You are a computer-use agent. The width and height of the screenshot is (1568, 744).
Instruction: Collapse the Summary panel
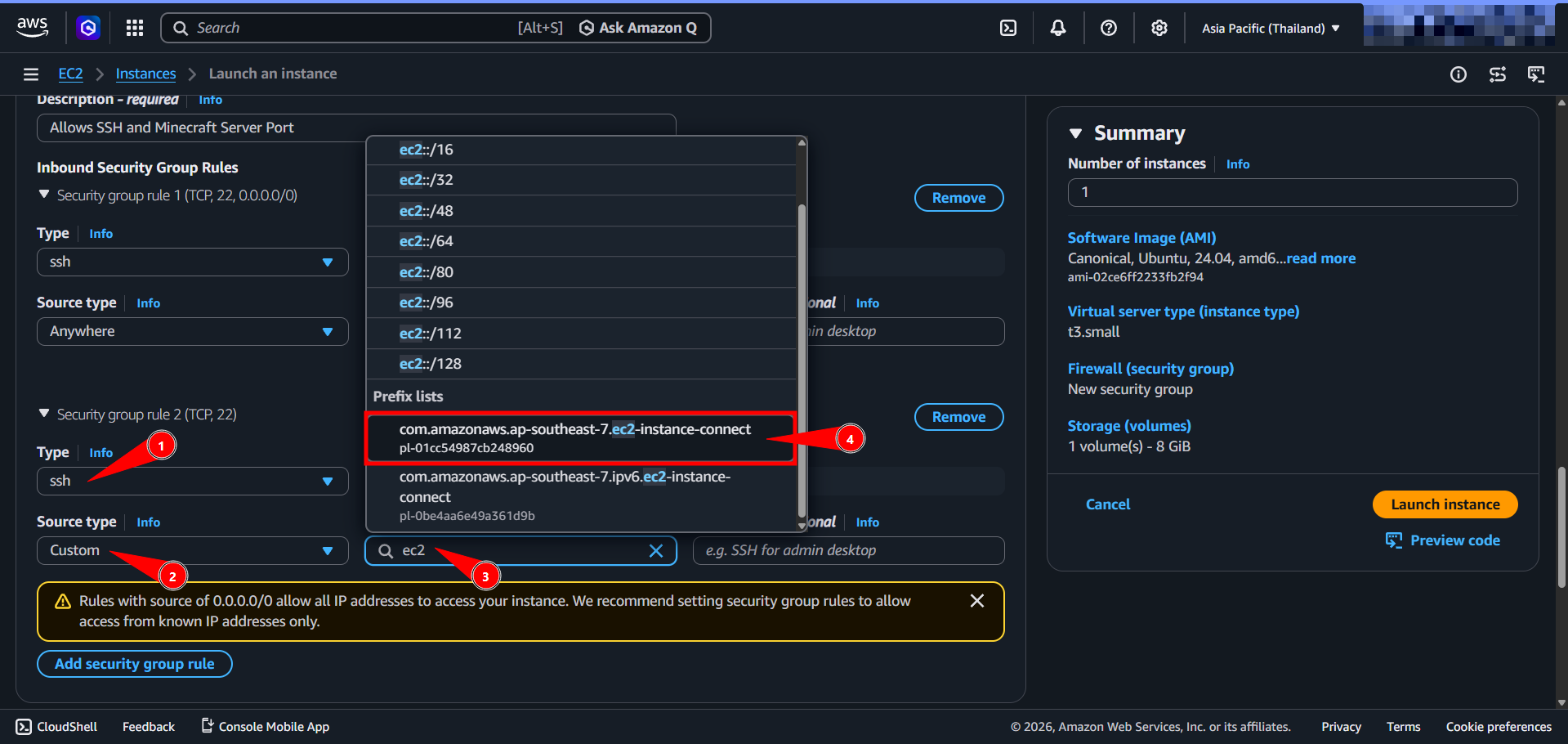1076,133
